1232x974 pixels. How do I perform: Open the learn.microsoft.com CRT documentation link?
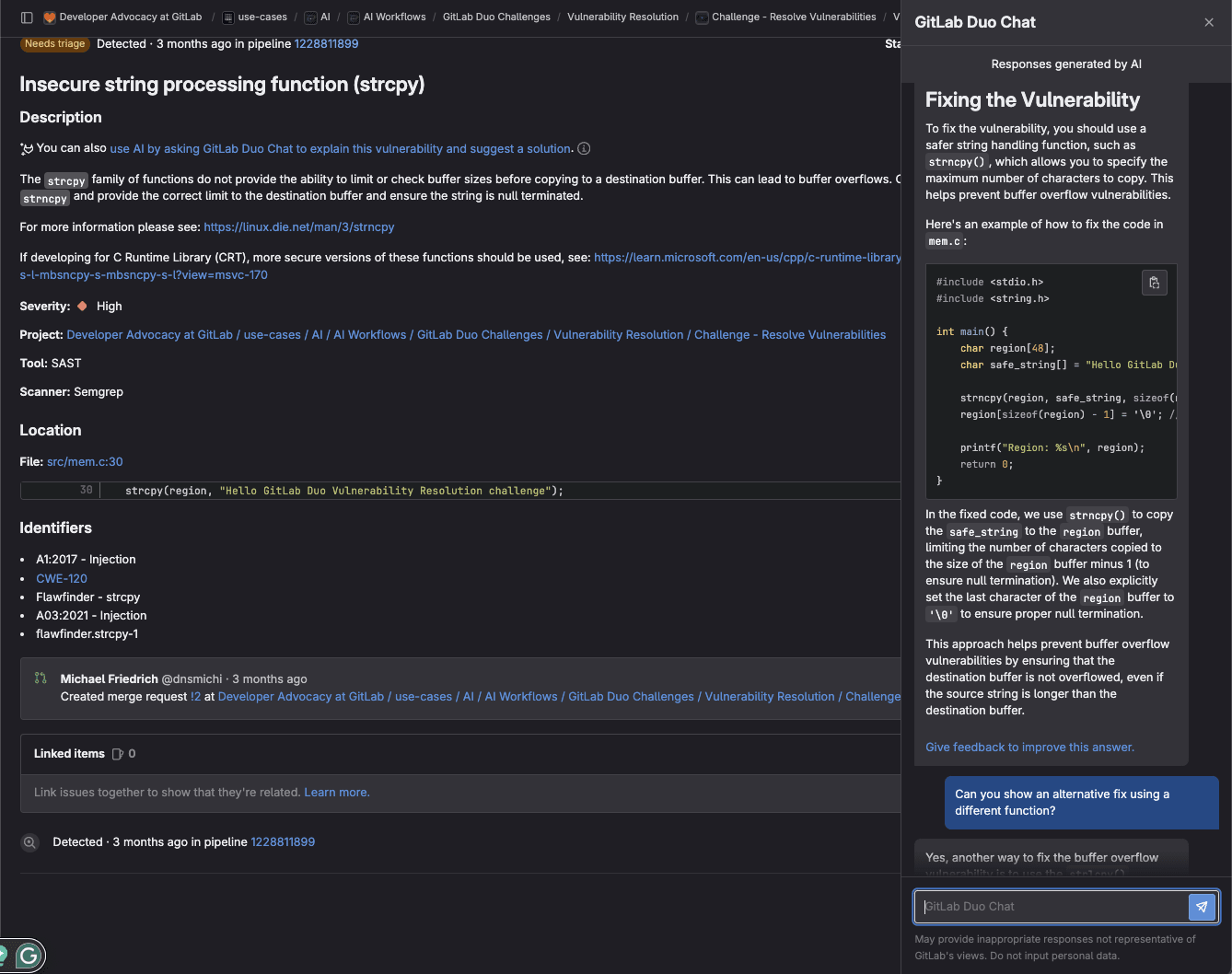click(747, 258)
